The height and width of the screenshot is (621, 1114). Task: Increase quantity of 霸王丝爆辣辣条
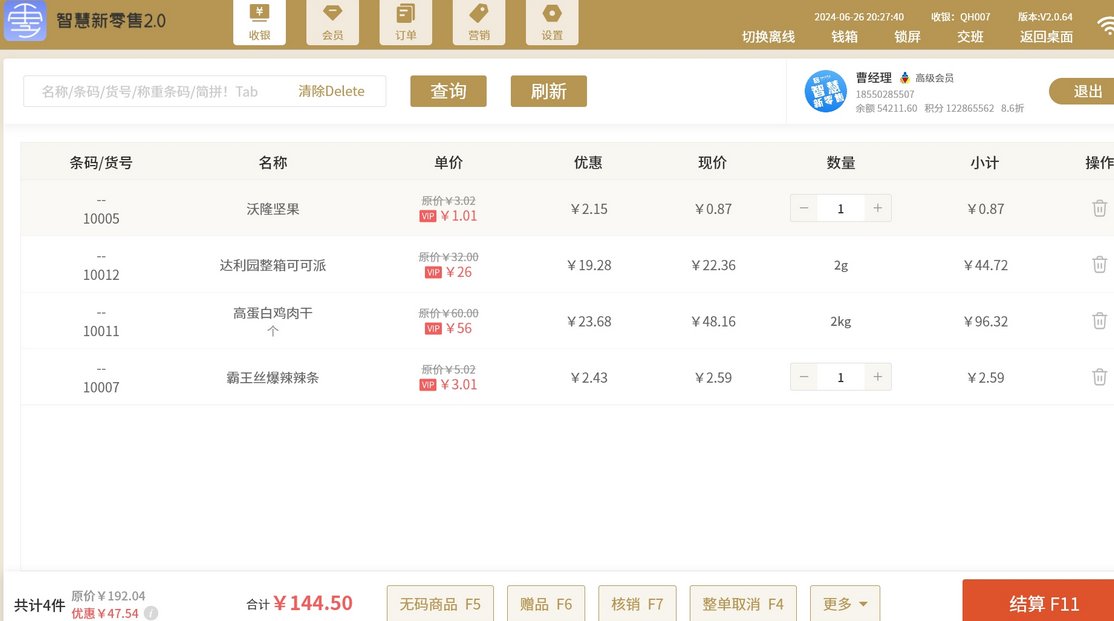(877, 377)
